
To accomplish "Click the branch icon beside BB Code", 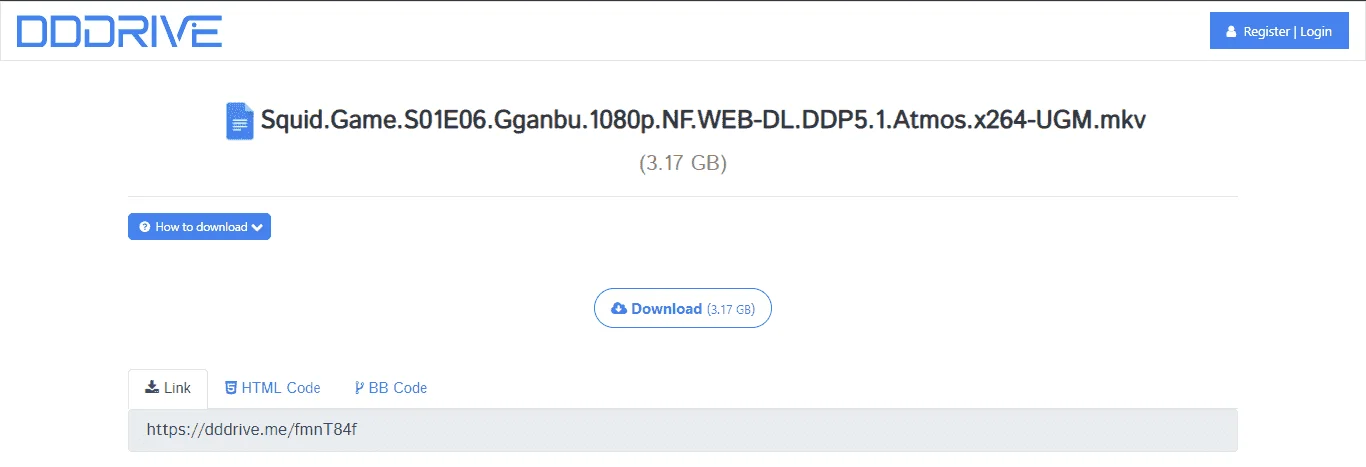I will (x=359, y=388).
